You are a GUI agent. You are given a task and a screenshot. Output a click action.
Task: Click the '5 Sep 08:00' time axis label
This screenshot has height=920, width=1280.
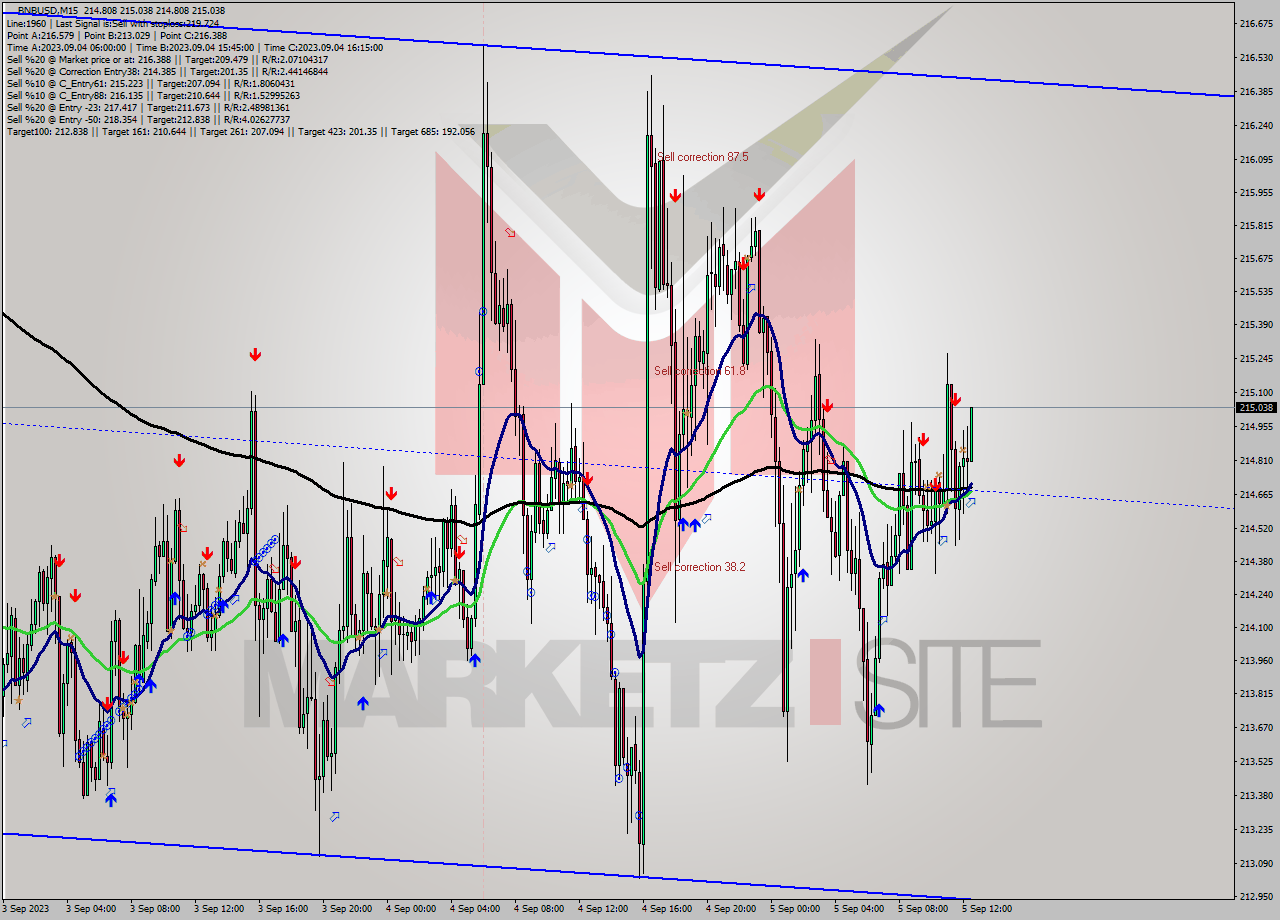tap(923, 909)
